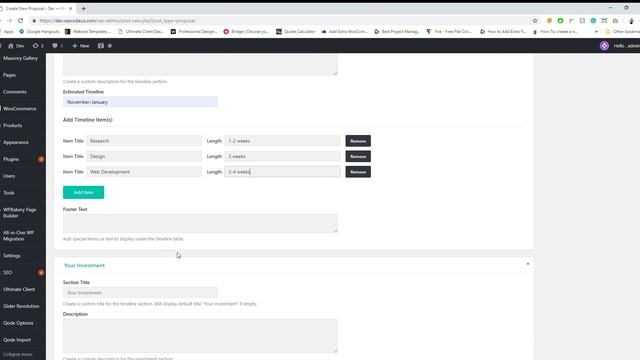This screenshot has height=360, width=640.
Task: Remove the Web Development timeline item
Action: (358, 172)
